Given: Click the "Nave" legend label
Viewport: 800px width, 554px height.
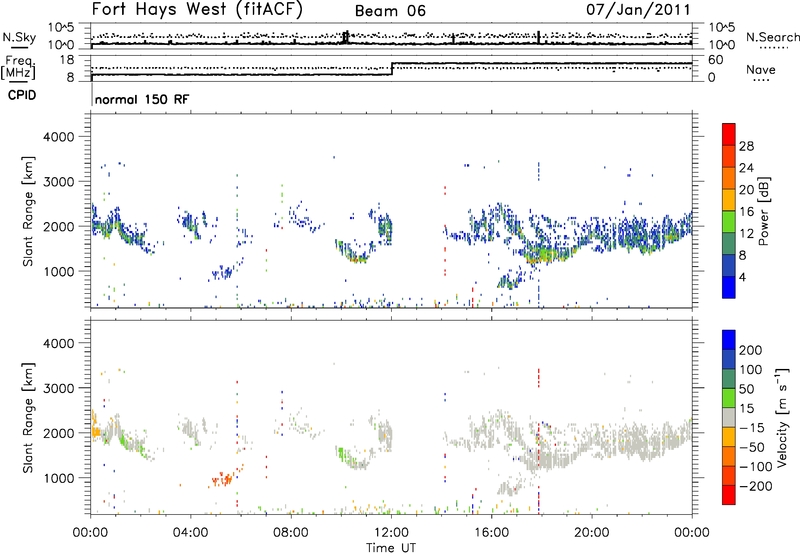Looking at the screenshot, I should click(761, 69).
